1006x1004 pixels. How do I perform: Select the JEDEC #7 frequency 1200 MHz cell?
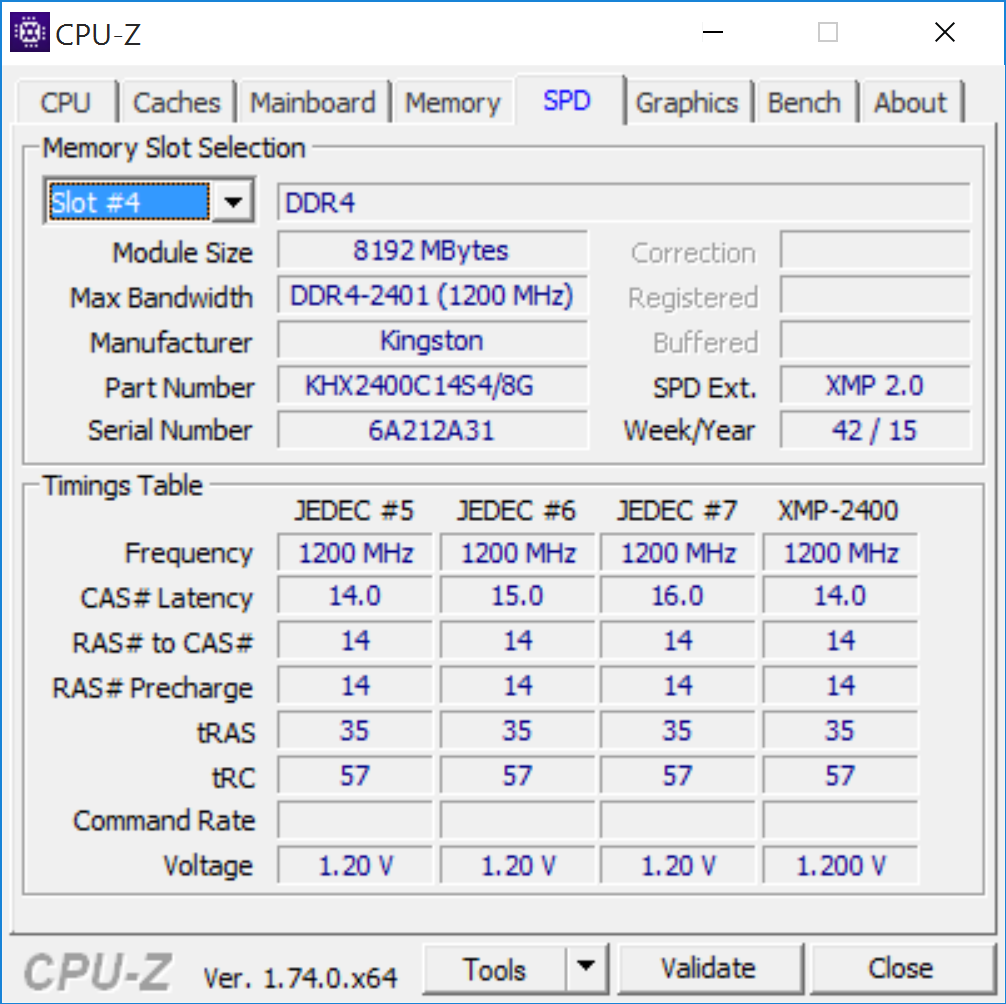point(678,552)
